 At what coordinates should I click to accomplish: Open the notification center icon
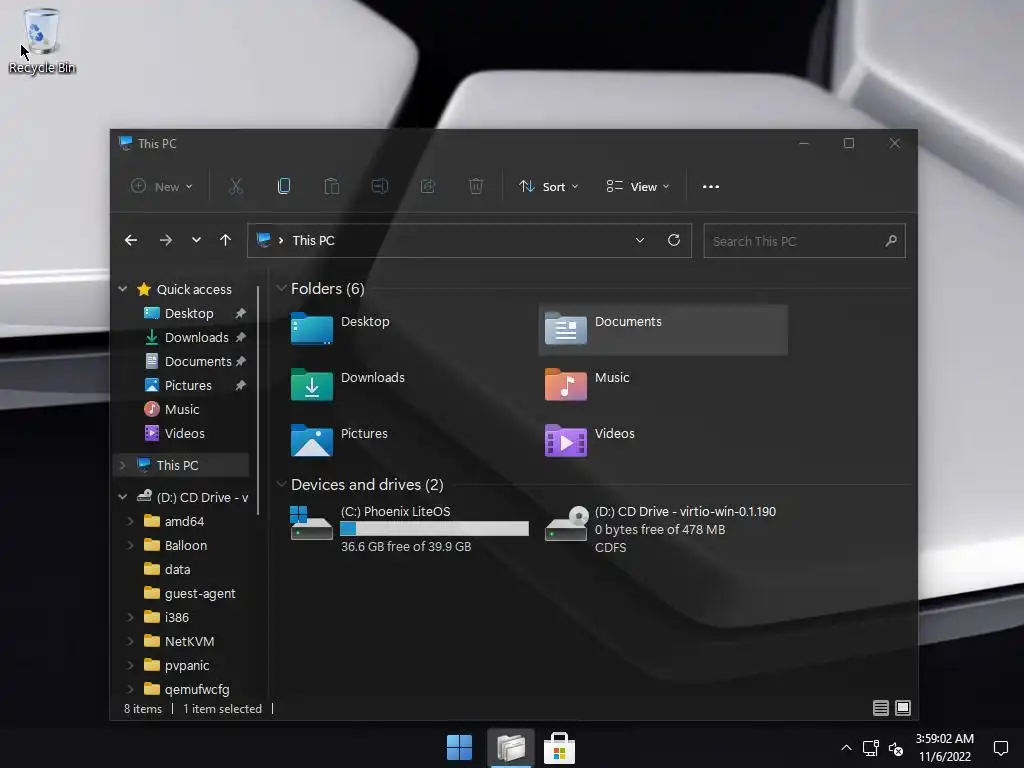pos(1000,748)
